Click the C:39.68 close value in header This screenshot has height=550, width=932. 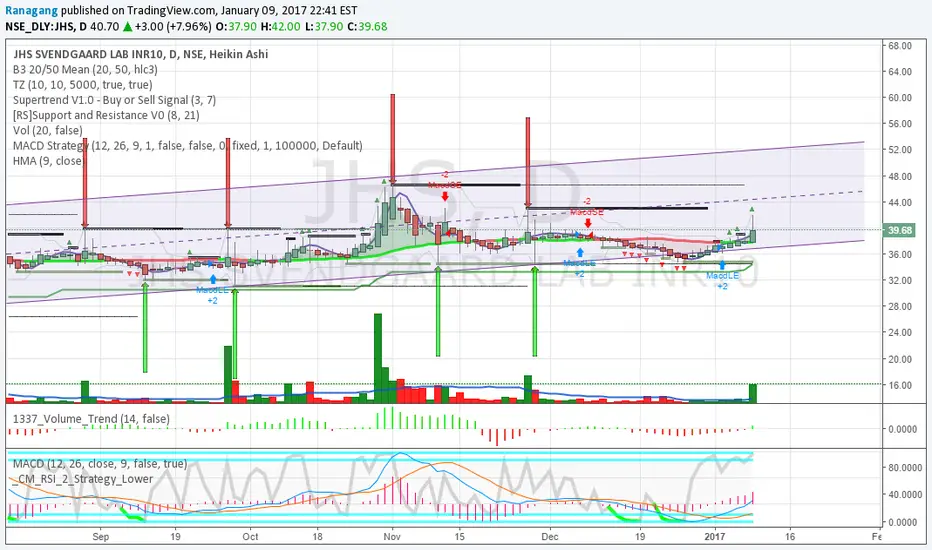click(x=367, y=27)
